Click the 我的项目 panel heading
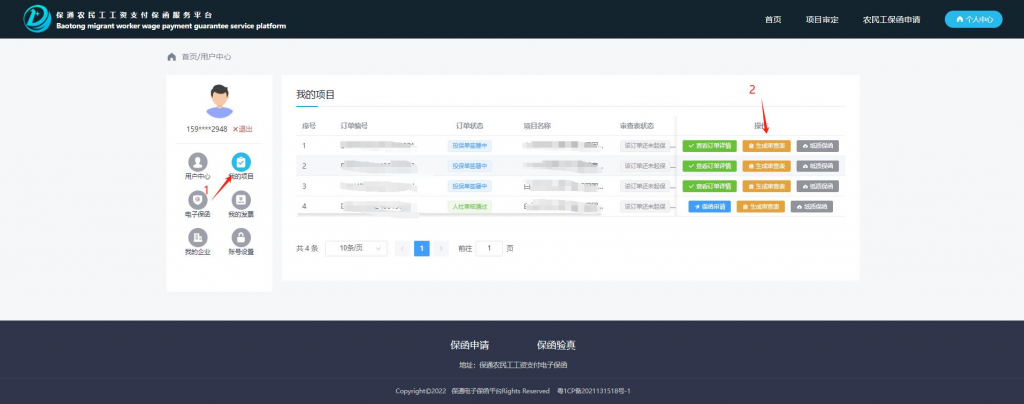This screenshot has width=1024, height=404. (x=315, y=95)
